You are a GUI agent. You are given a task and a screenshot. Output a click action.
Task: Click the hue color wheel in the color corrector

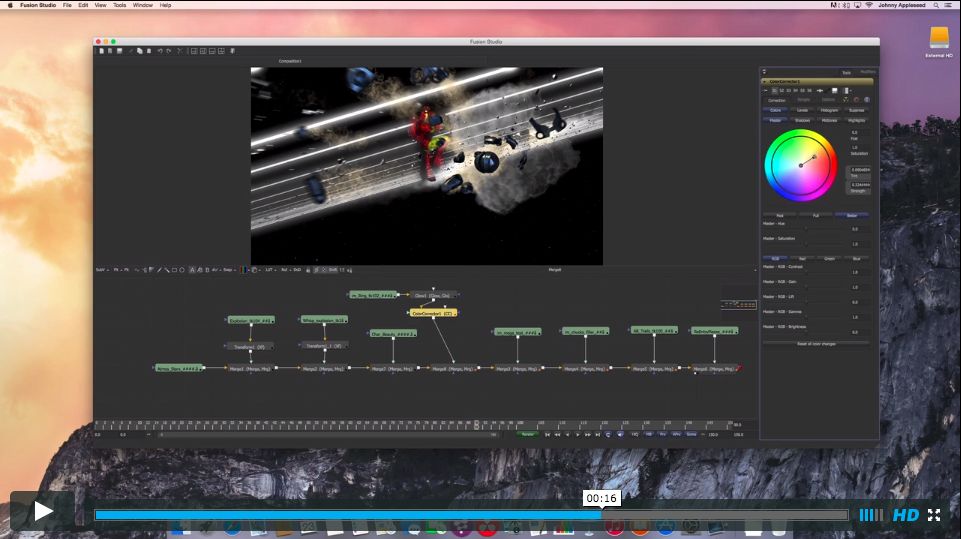click(800, 165)
